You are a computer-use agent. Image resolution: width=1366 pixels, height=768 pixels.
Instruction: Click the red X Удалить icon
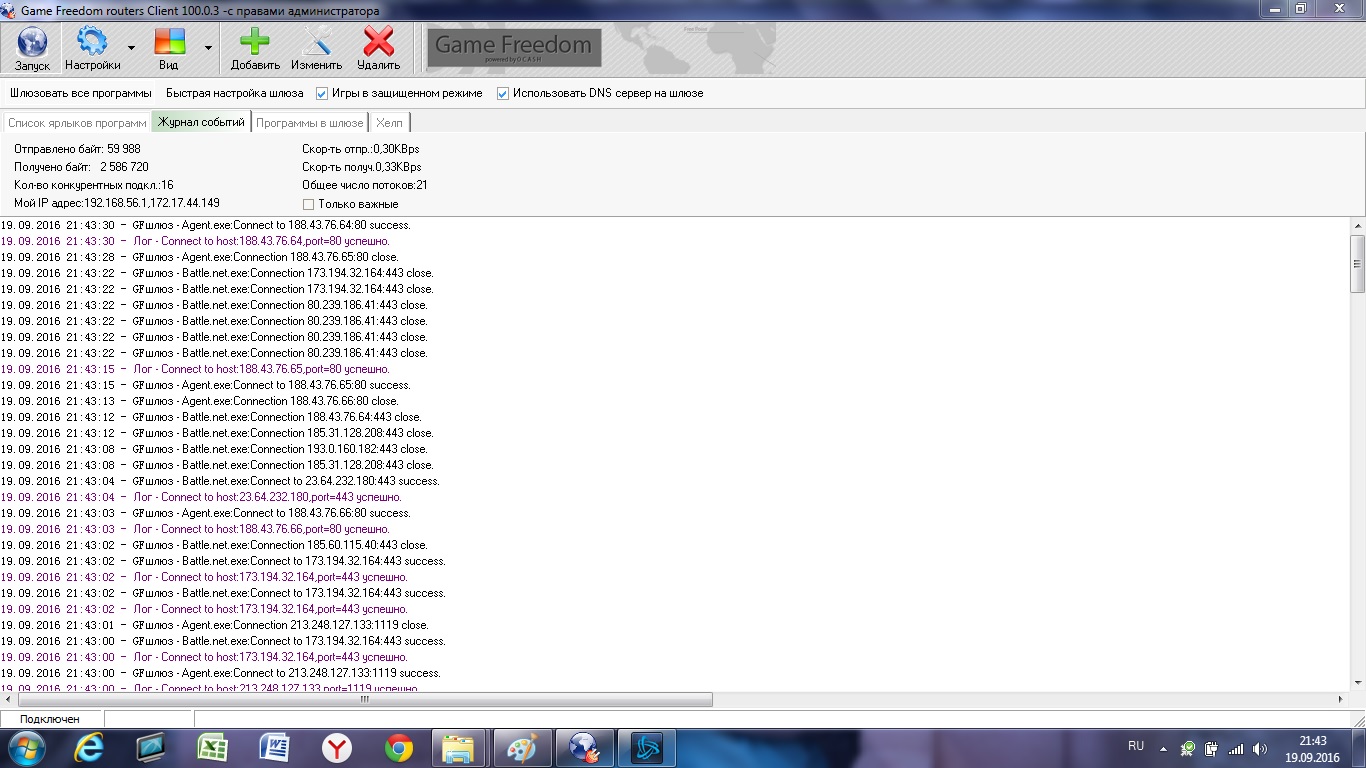(x=378, y=43)
